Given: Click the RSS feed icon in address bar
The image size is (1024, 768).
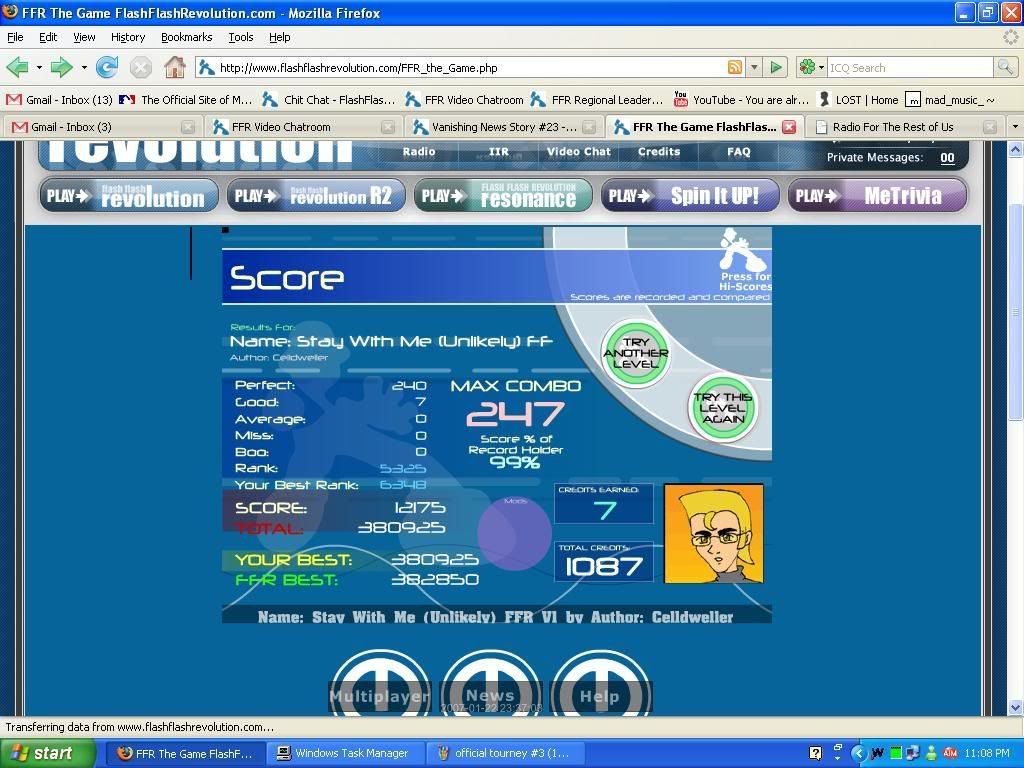Looking at the screenshot, I should 735,68.
